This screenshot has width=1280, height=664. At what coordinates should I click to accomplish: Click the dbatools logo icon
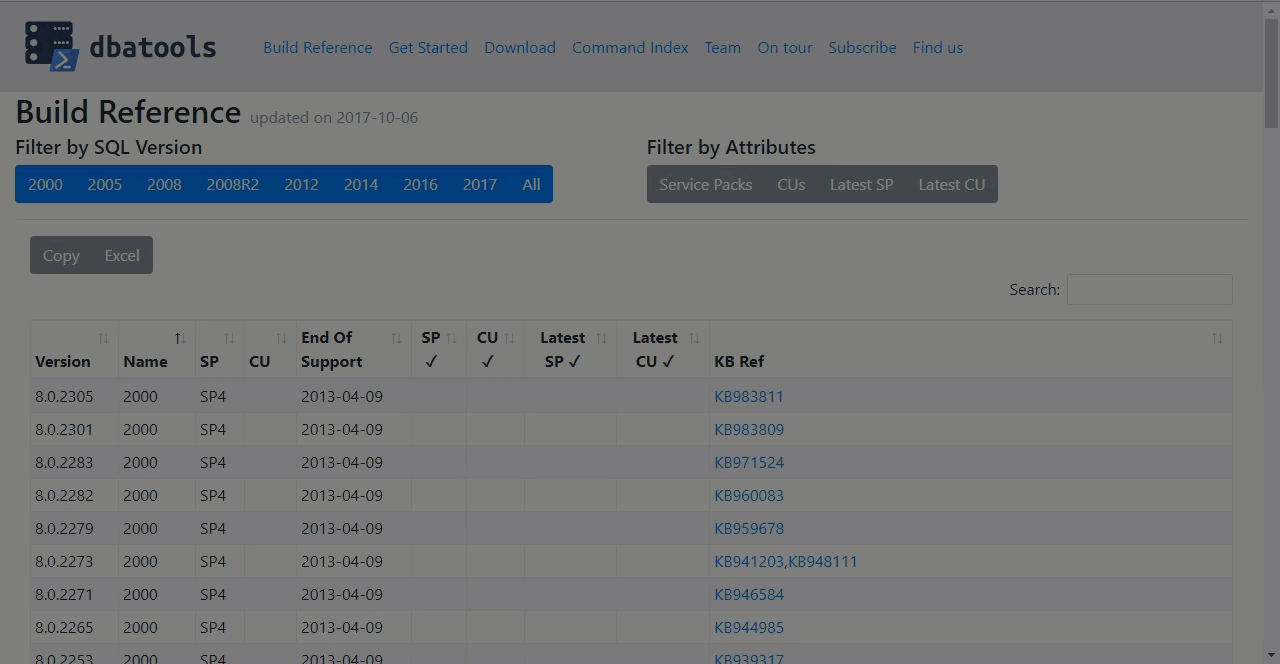51,47
